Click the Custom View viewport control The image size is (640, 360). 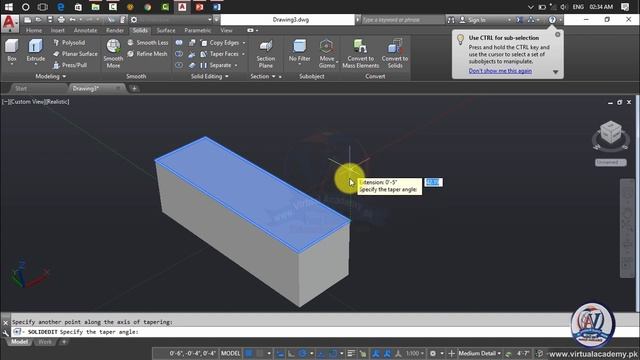(27, 102)
